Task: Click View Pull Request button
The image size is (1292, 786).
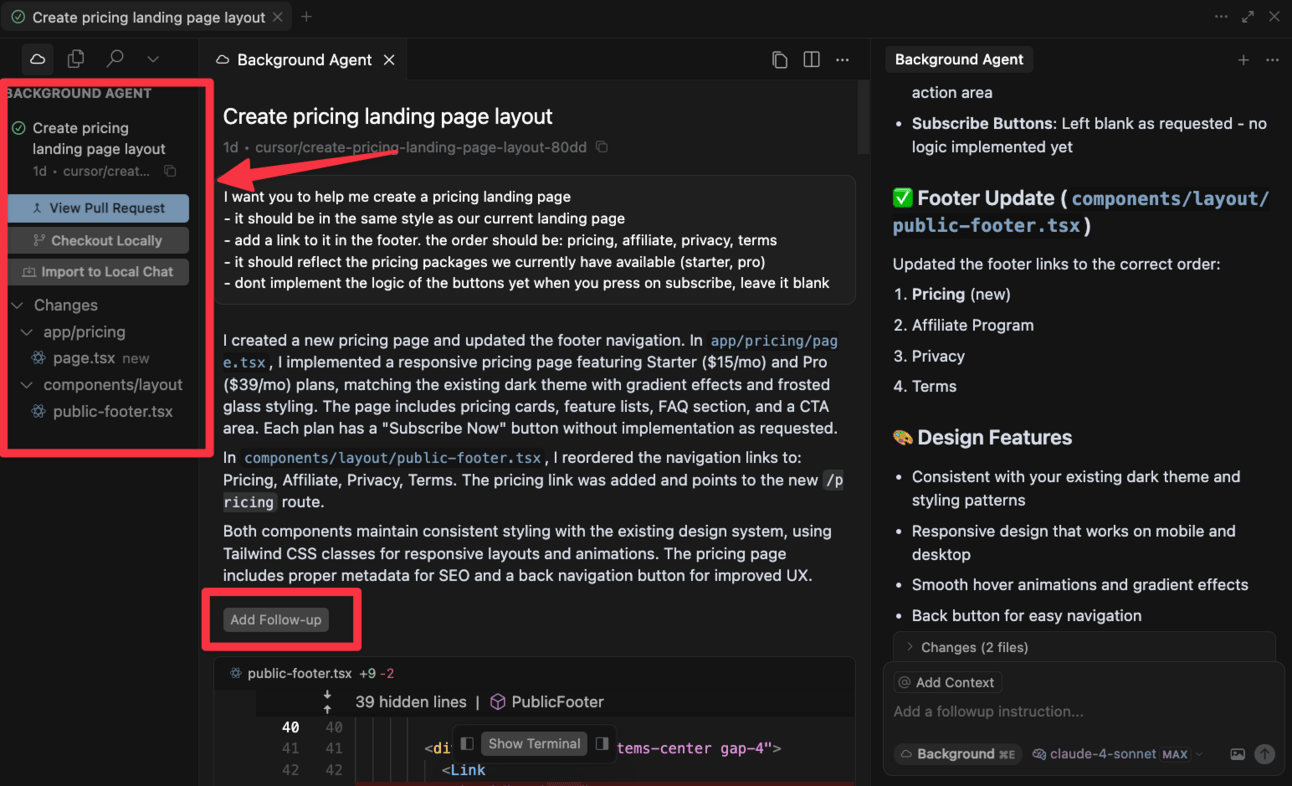Action: point(98,208)
